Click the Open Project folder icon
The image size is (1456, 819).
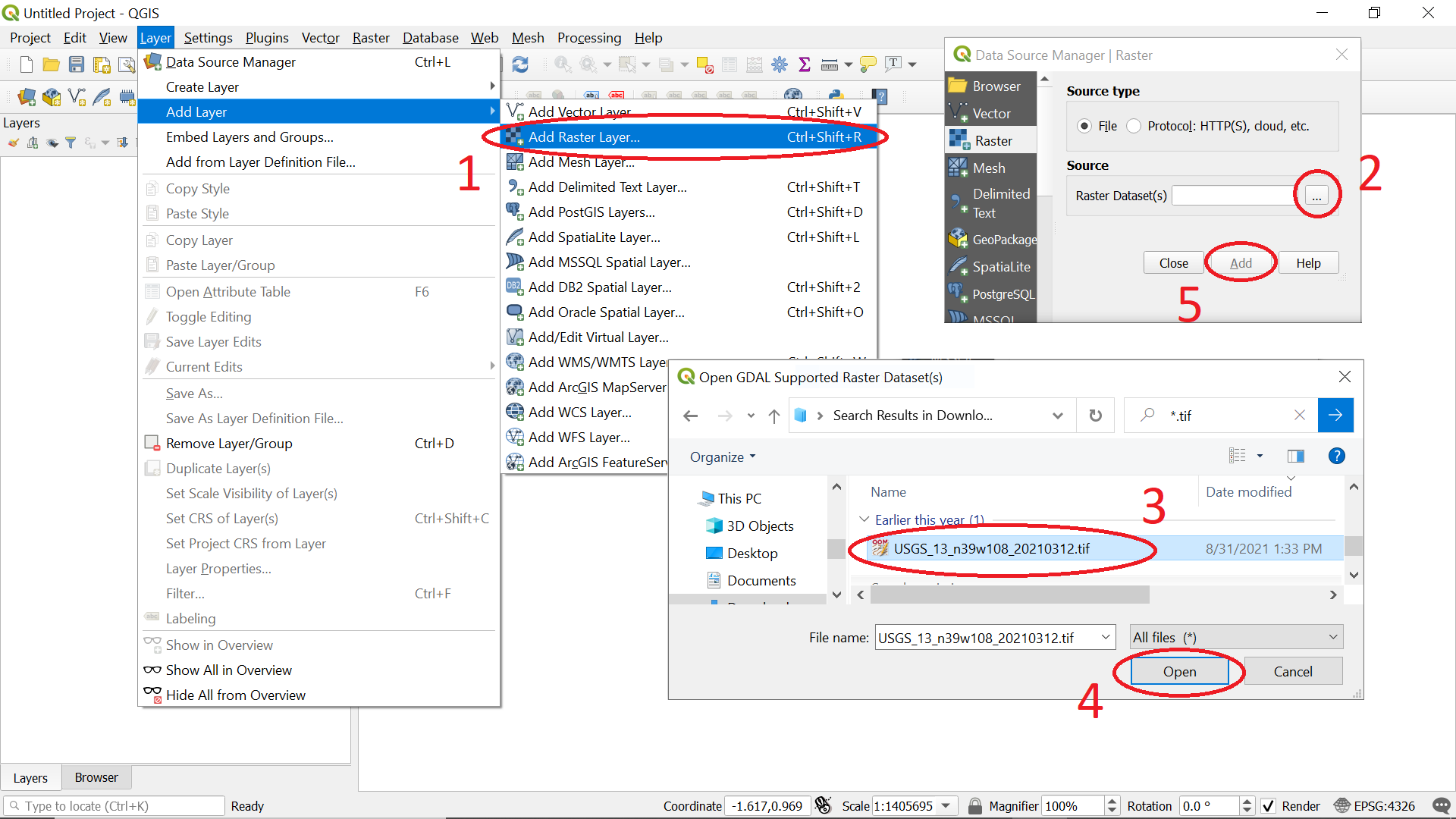(x=51, y=64)
